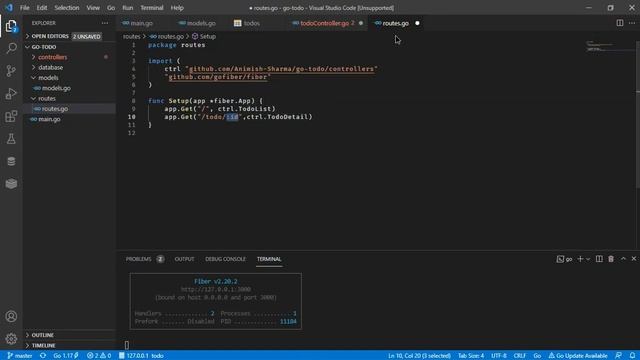Open the Terminal menu
This screenshot has width=640, height=360.
click(152, 8)
